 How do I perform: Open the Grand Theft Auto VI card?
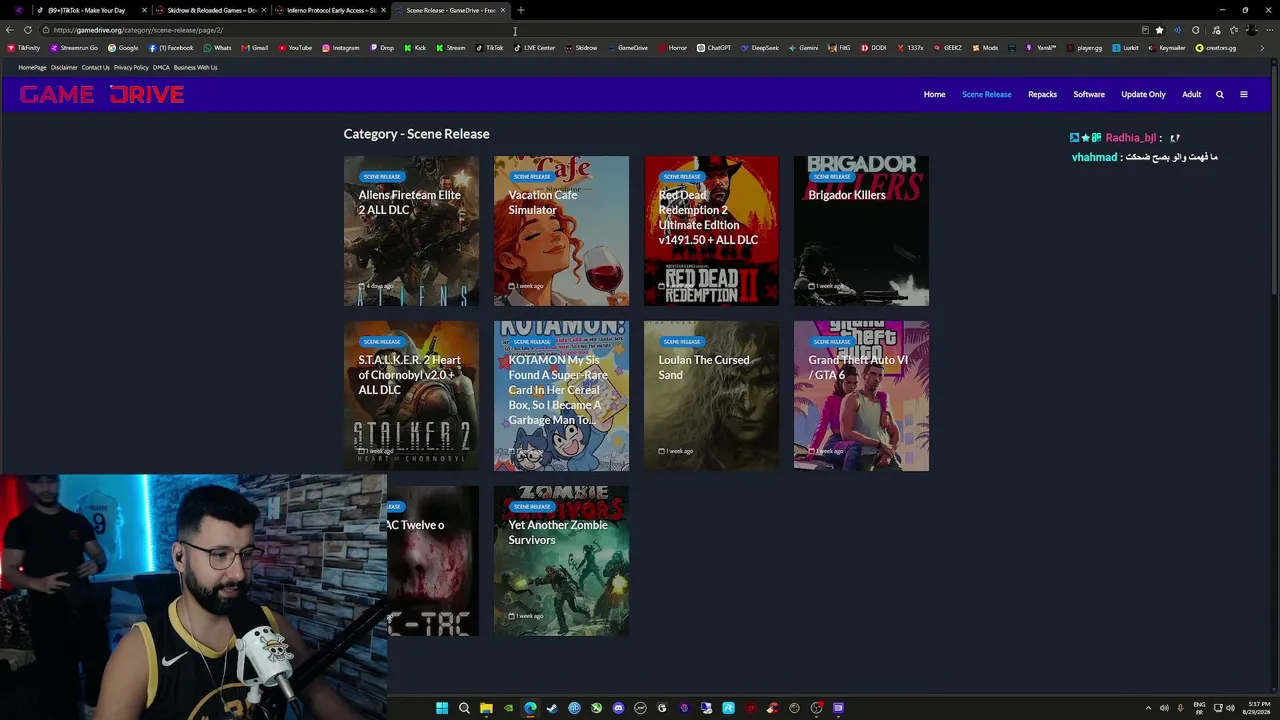click(861, 396)
